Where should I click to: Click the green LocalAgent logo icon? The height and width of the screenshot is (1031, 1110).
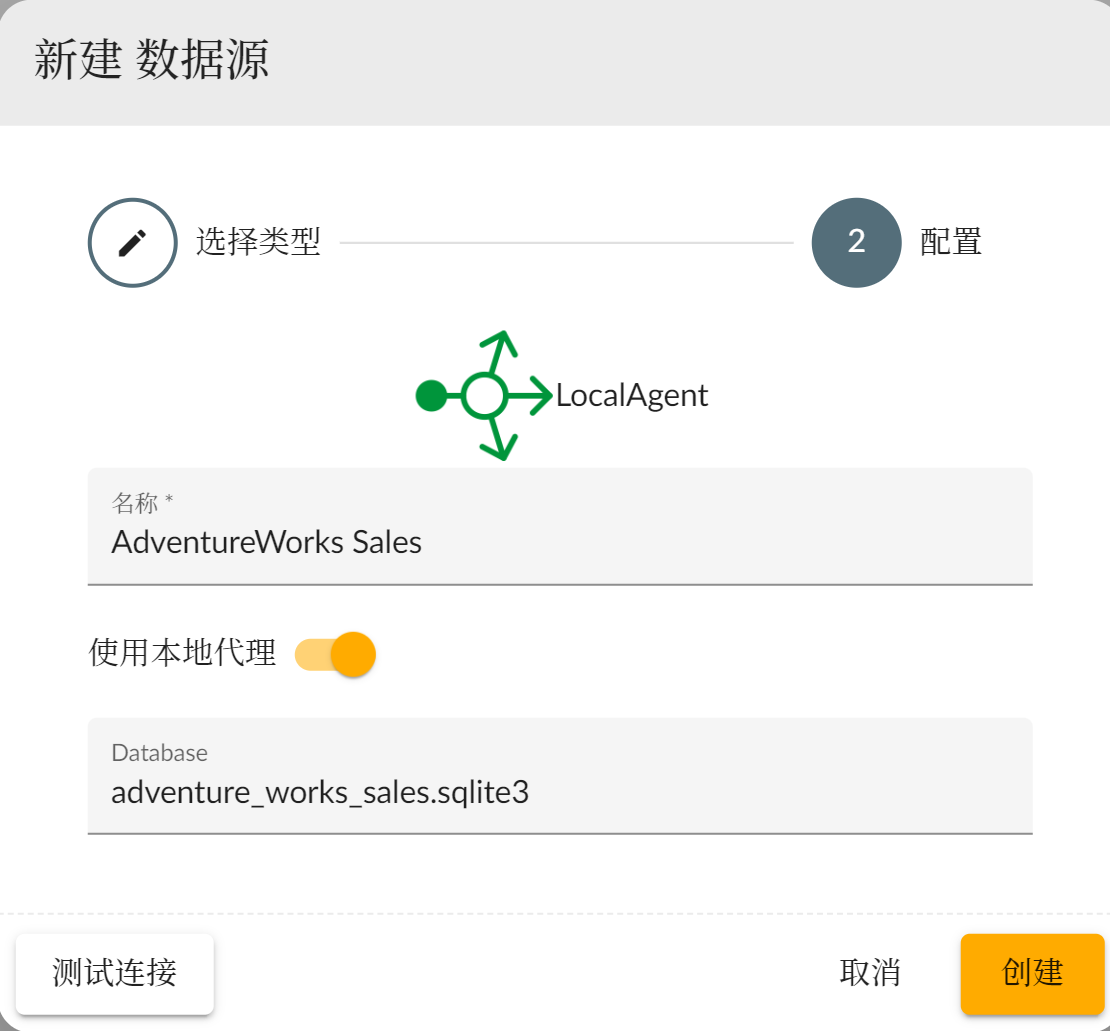pyautogui.click(x=485, y=396)
